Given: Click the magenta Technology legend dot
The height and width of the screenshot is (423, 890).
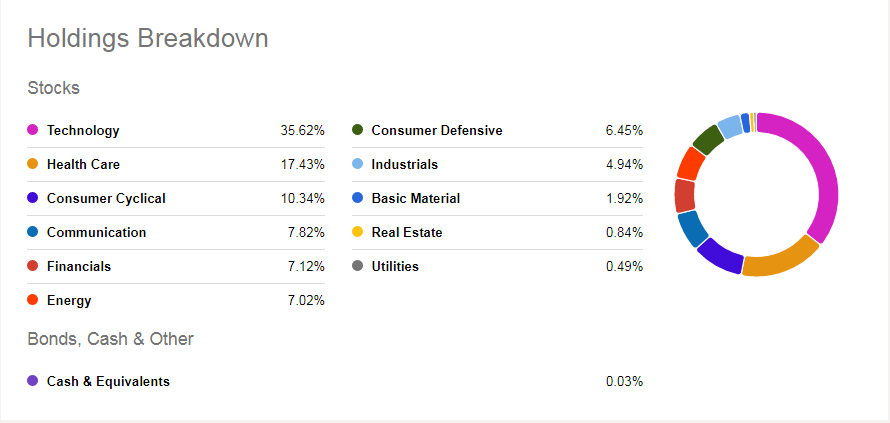Looking at the screenshot, I should pos(32,130).
